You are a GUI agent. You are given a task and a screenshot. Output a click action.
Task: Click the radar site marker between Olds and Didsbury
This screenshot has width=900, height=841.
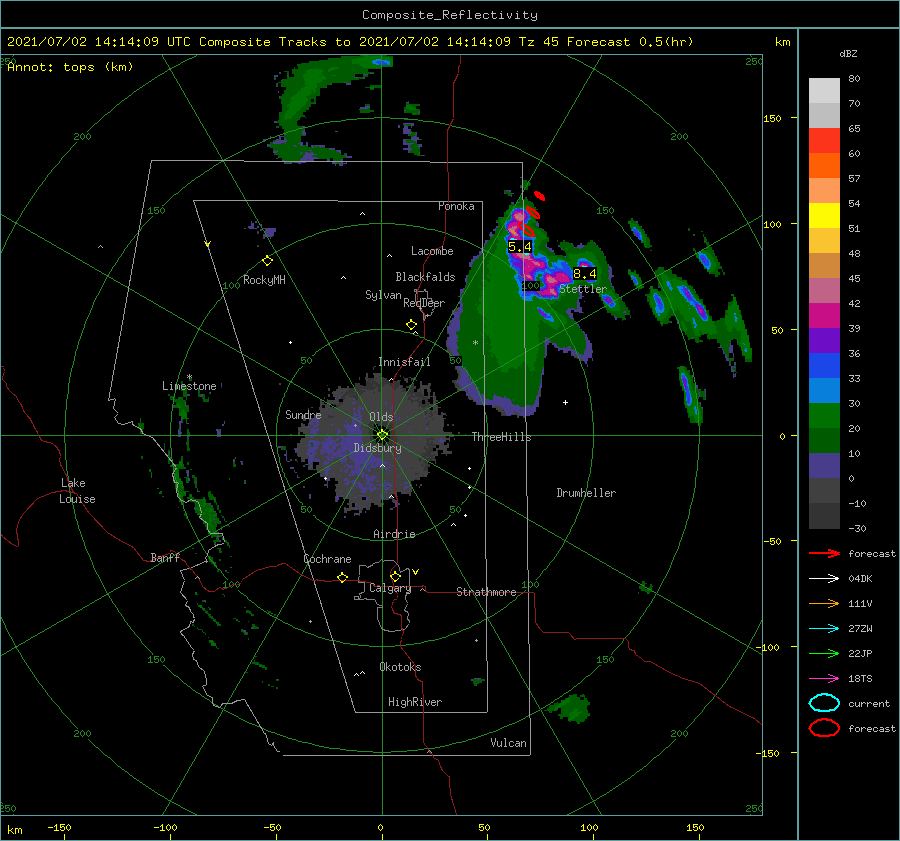(x=382, y=435)
